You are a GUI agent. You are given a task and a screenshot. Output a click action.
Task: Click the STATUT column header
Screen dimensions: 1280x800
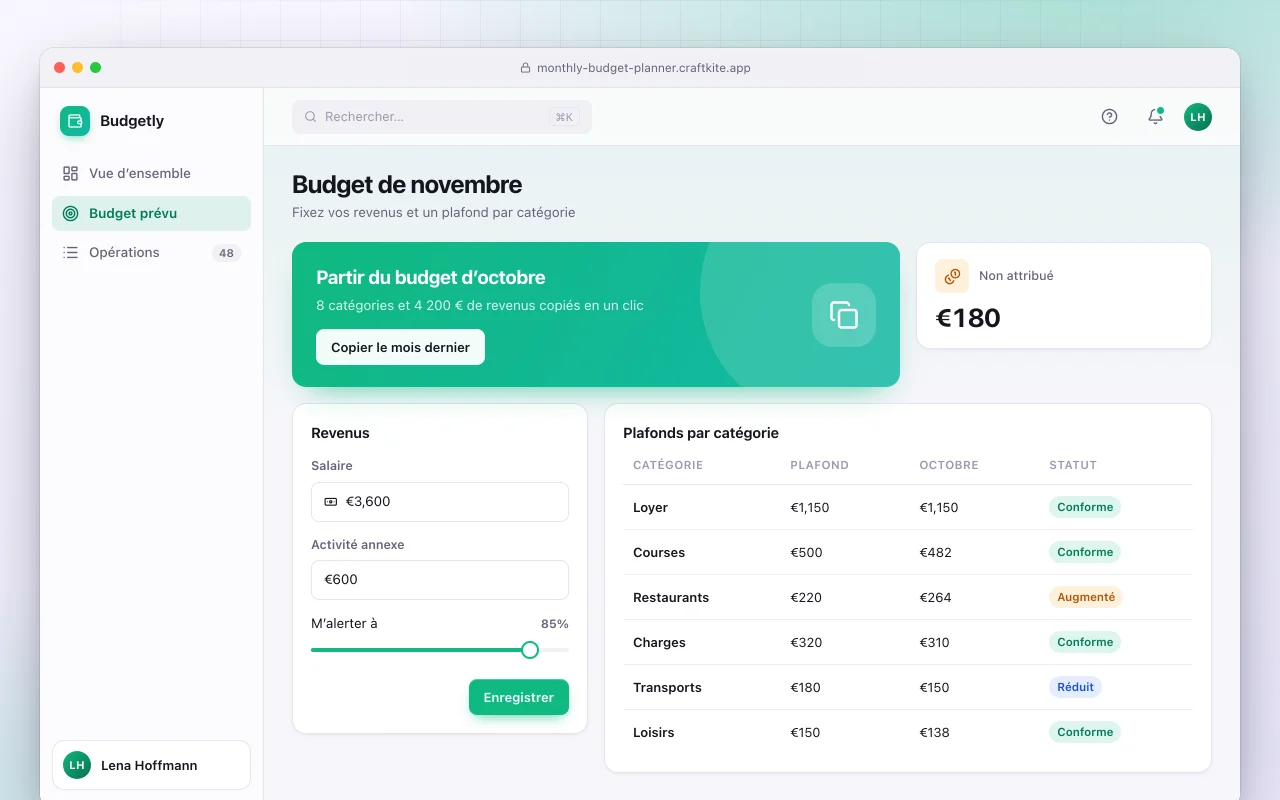pos(1073,465)
